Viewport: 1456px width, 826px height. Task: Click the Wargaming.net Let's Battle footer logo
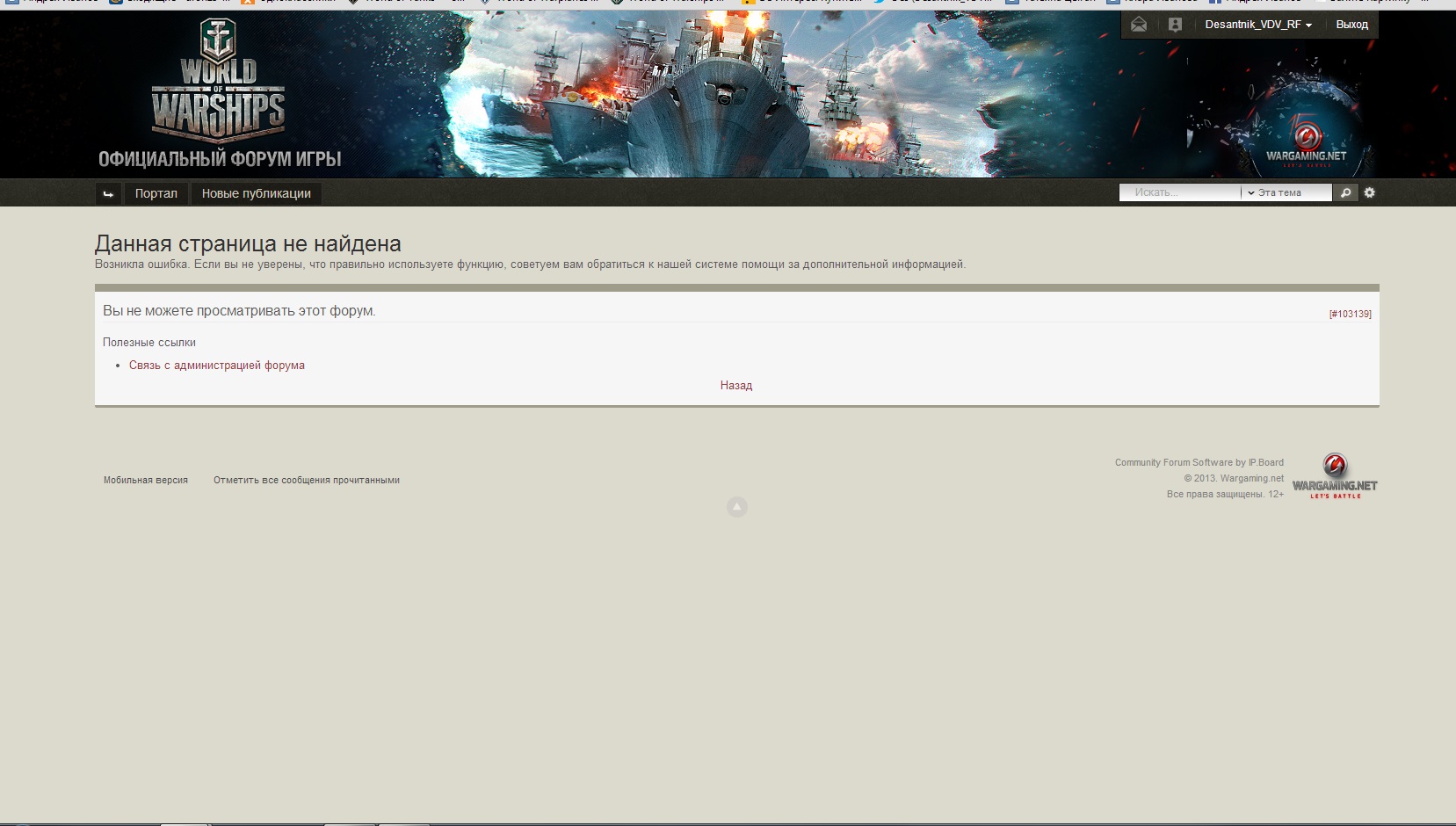pos(1334,476)
